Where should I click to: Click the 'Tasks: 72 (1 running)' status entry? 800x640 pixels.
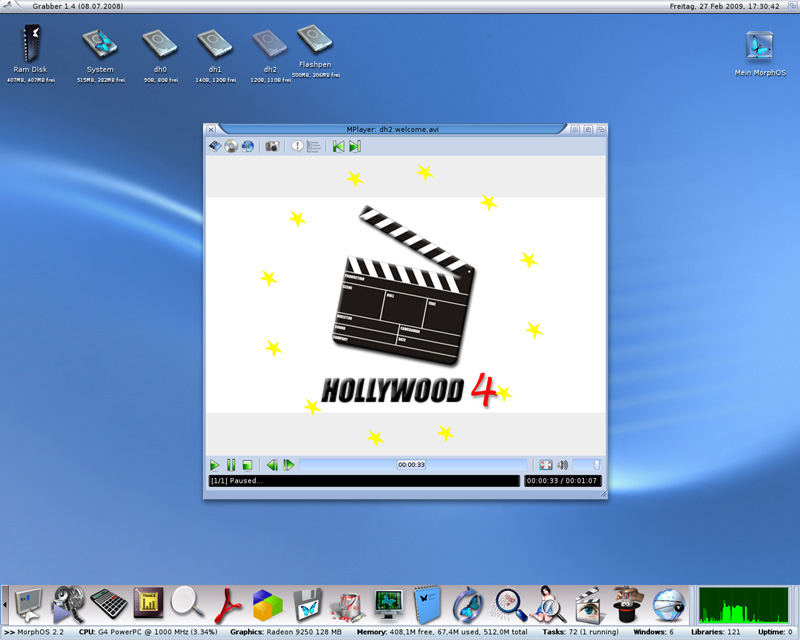[581, 632]
